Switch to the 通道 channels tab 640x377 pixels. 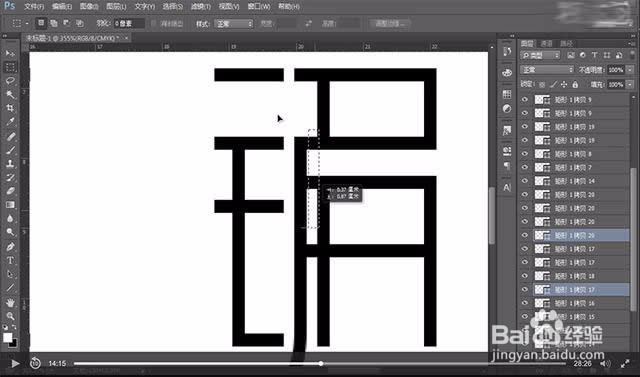click(x=546, y=43)
